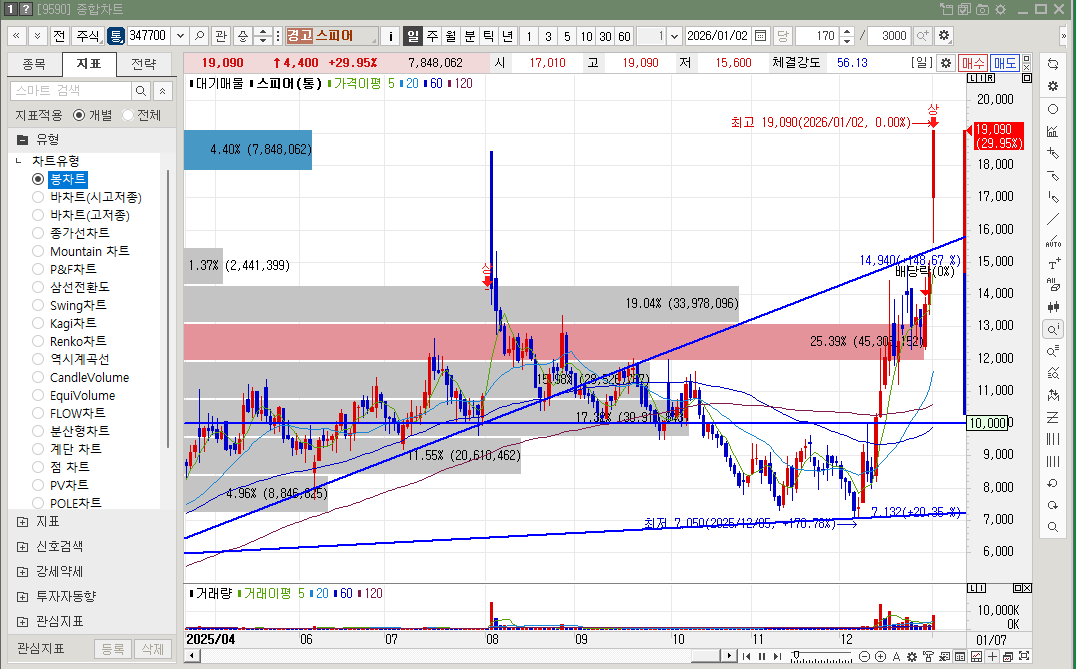The width and height of the screenshot is (1076, 669).
Task: Expand the 강세약세 tree section
Action: [x=23, y=572]
